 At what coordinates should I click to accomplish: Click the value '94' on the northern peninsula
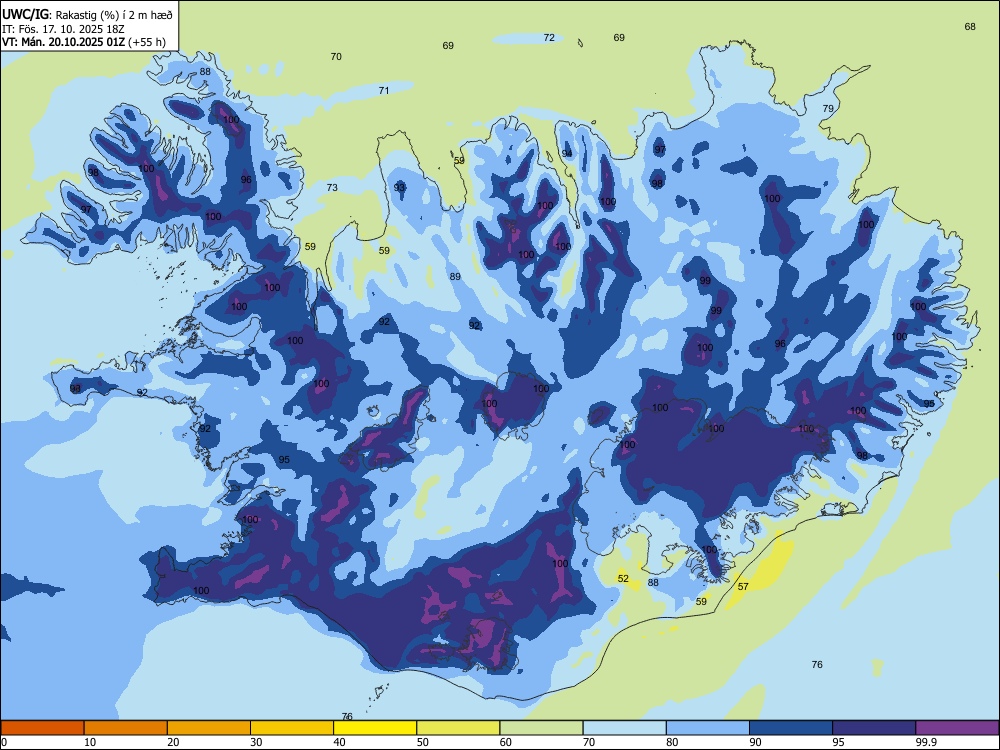click(x=567, y=154)
